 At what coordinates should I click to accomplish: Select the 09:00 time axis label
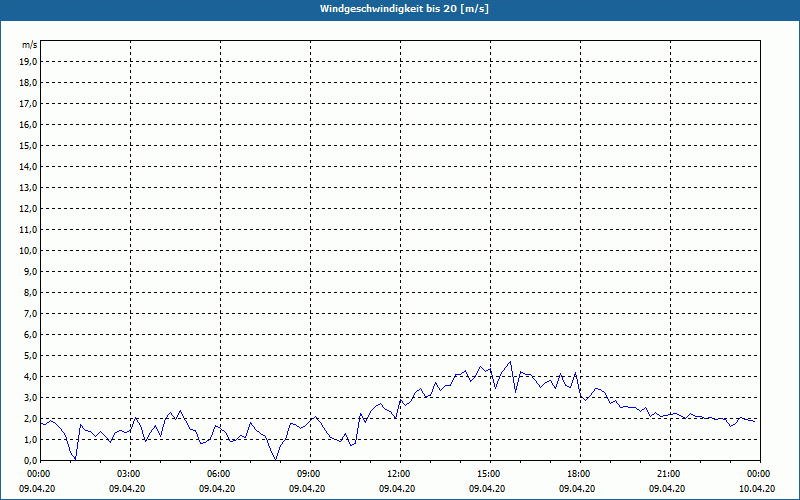[x=309, y=474]
